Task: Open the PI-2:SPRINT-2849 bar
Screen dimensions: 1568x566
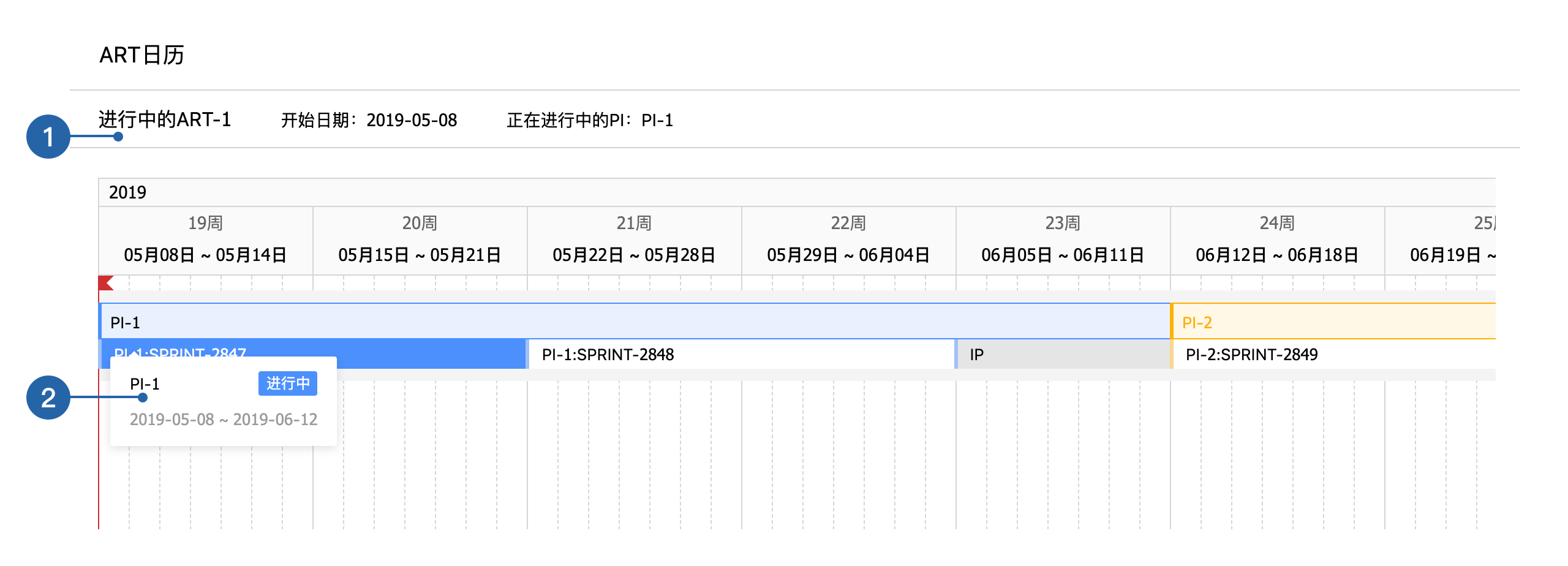Action: coord(1333,355)
